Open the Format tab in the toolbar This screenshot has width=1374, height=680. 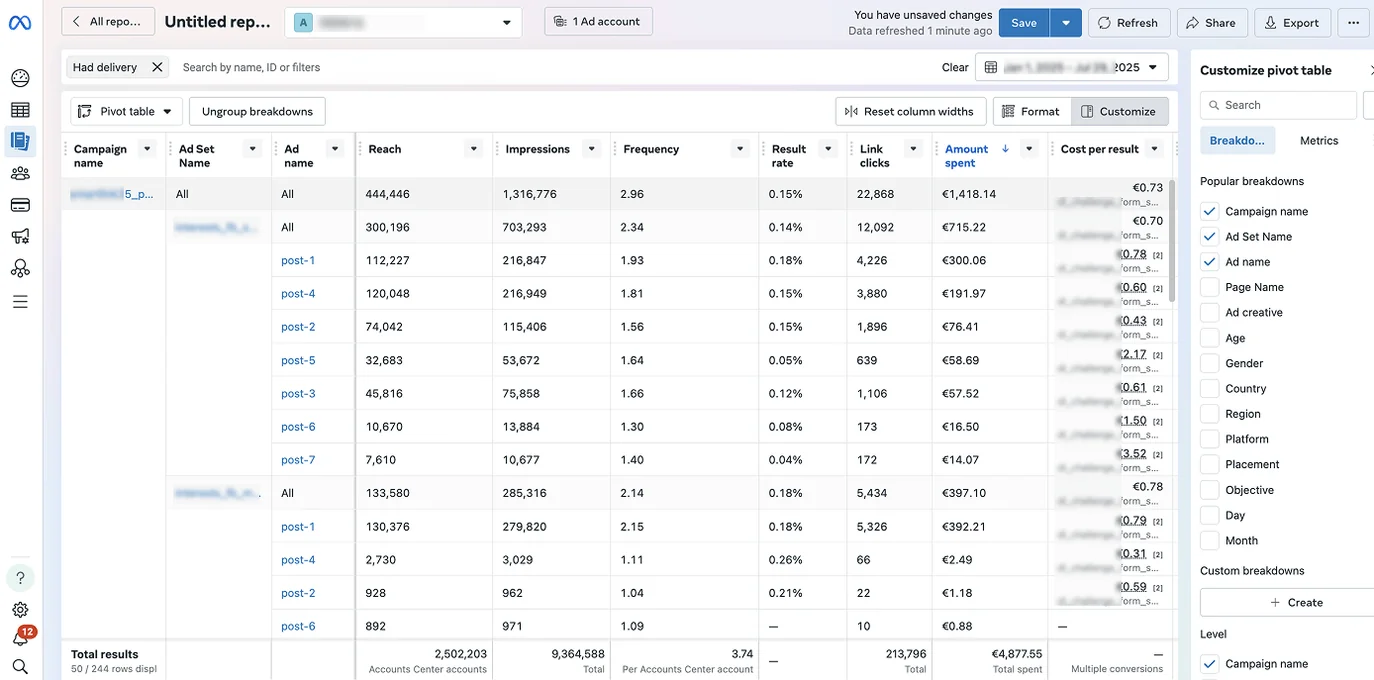(x=1030, y=111)
